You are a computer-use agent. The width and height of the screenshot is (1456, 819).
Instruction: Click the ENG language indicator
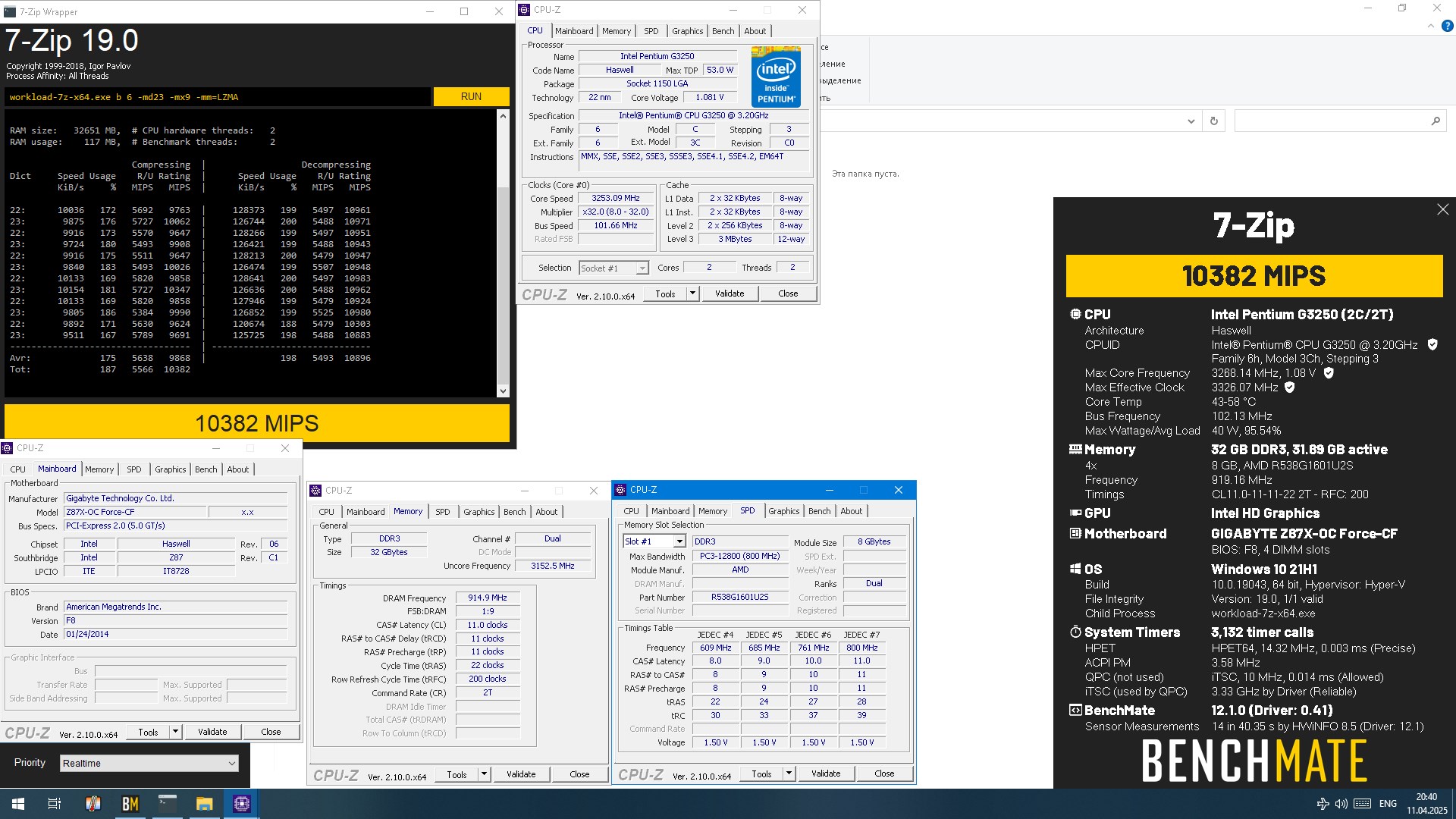coord(1388,804)
